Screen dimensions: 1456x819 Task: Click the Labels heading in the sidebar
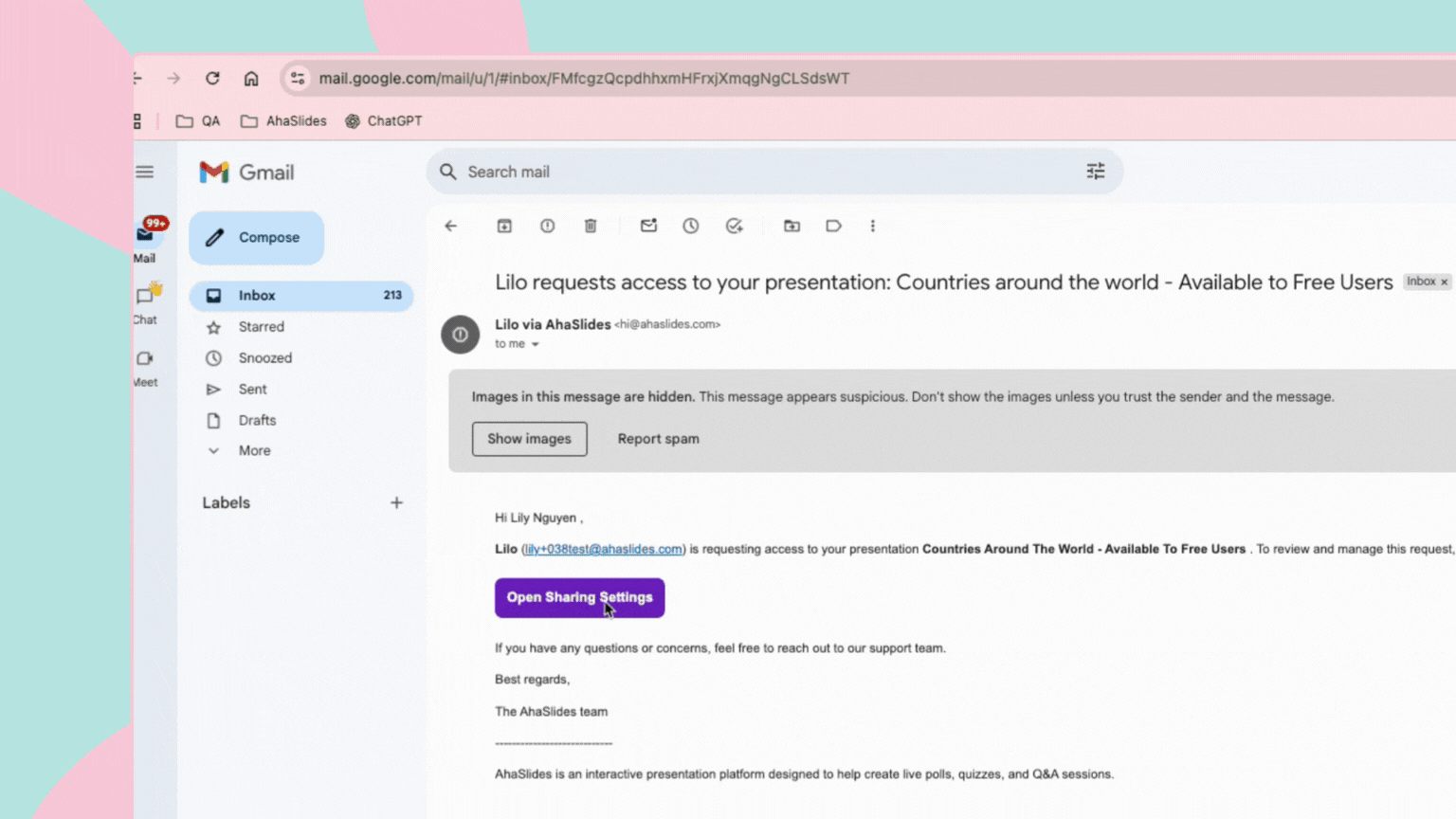click(227, 503)
